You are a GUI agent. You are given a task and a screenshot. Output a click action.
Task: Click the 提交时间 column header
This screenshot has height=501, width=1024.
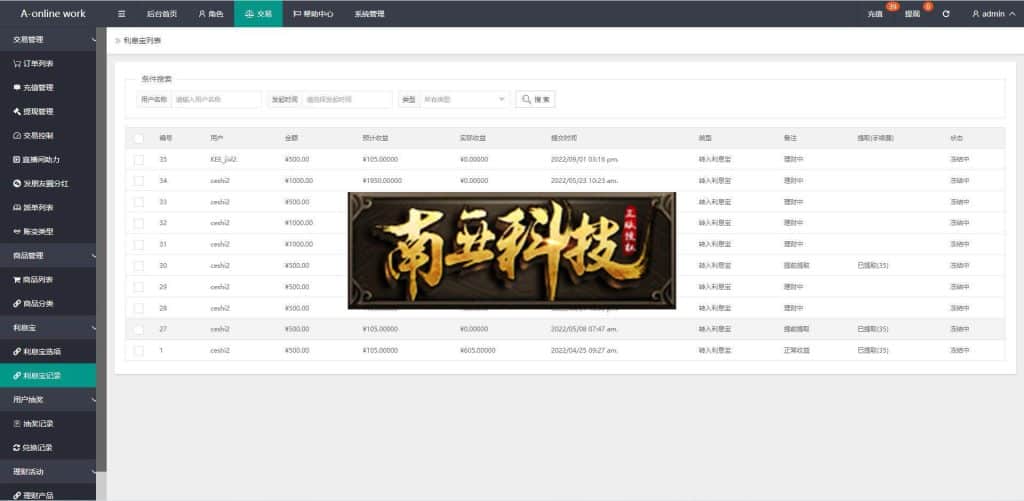point(564,138)
